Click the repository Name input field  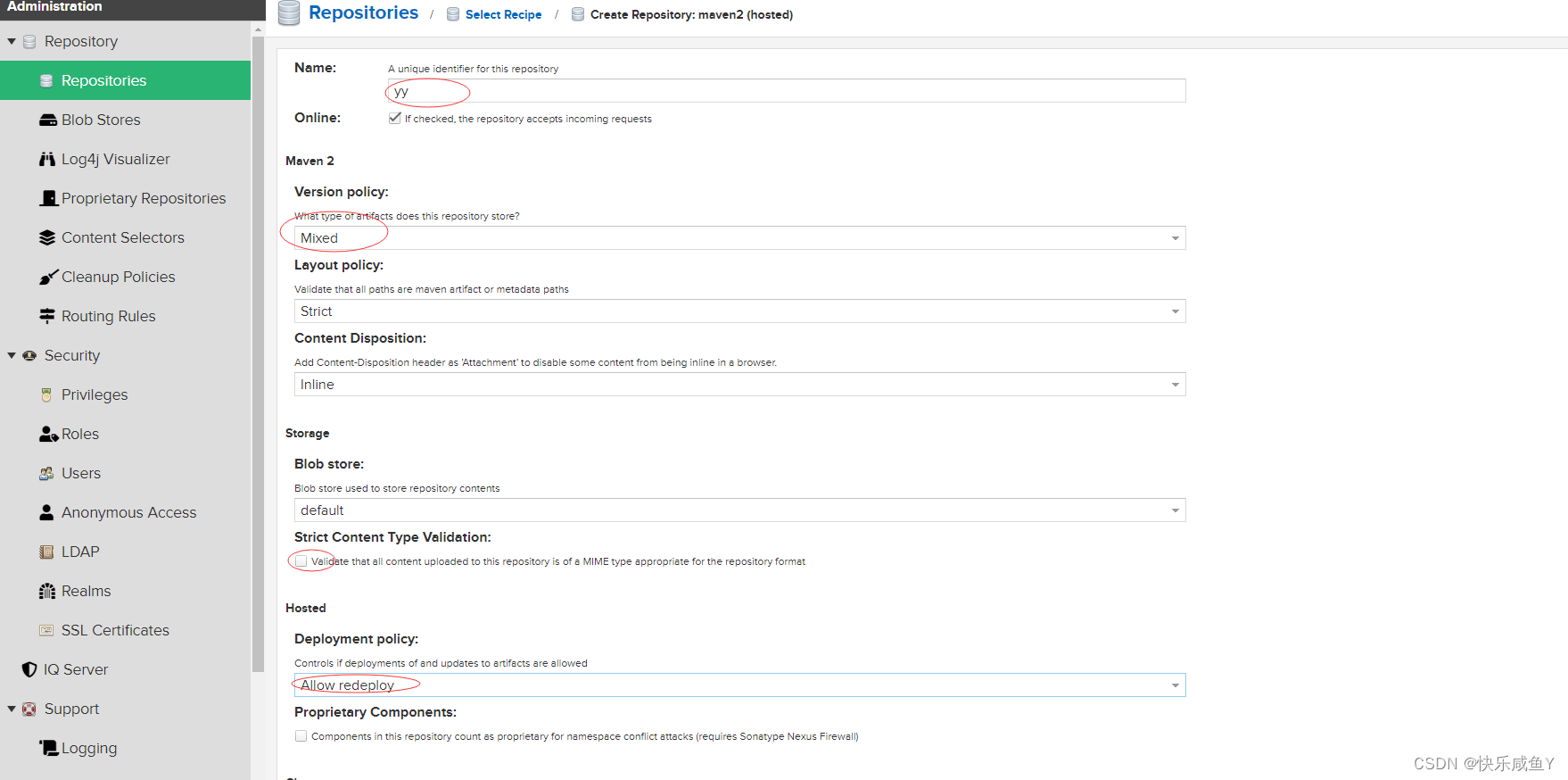785,91
